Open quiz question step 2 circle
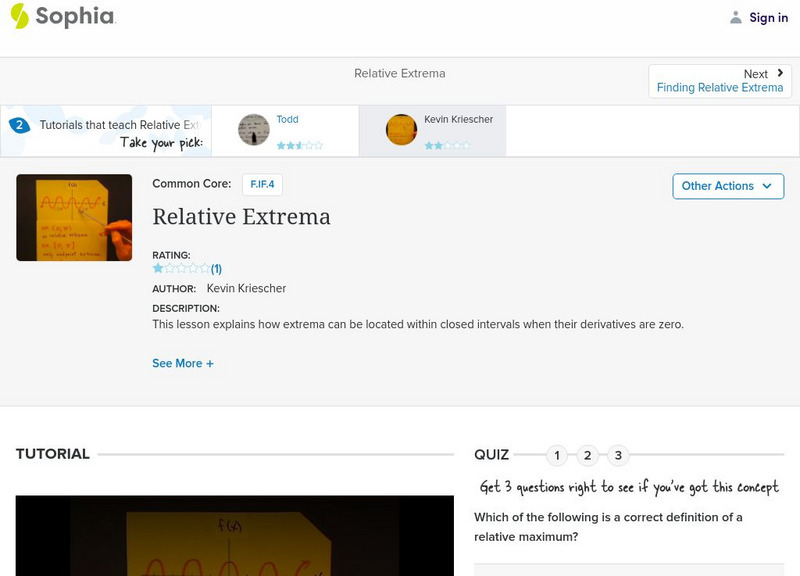800x576 pixels. [587, 454]
